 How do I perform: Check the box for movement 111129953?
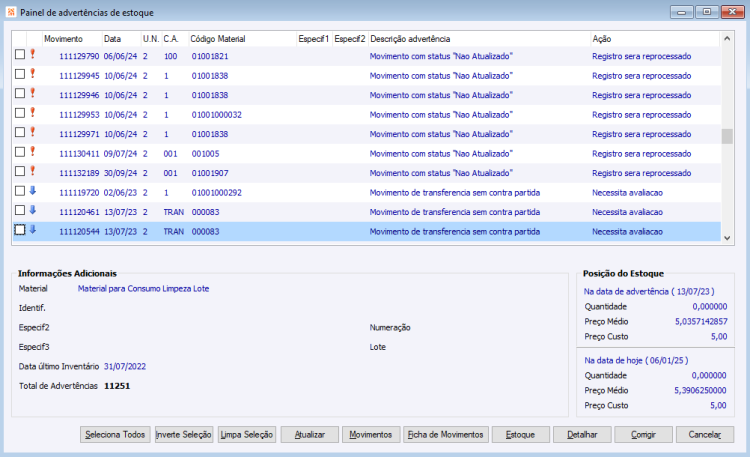click(x=20, y=113)
